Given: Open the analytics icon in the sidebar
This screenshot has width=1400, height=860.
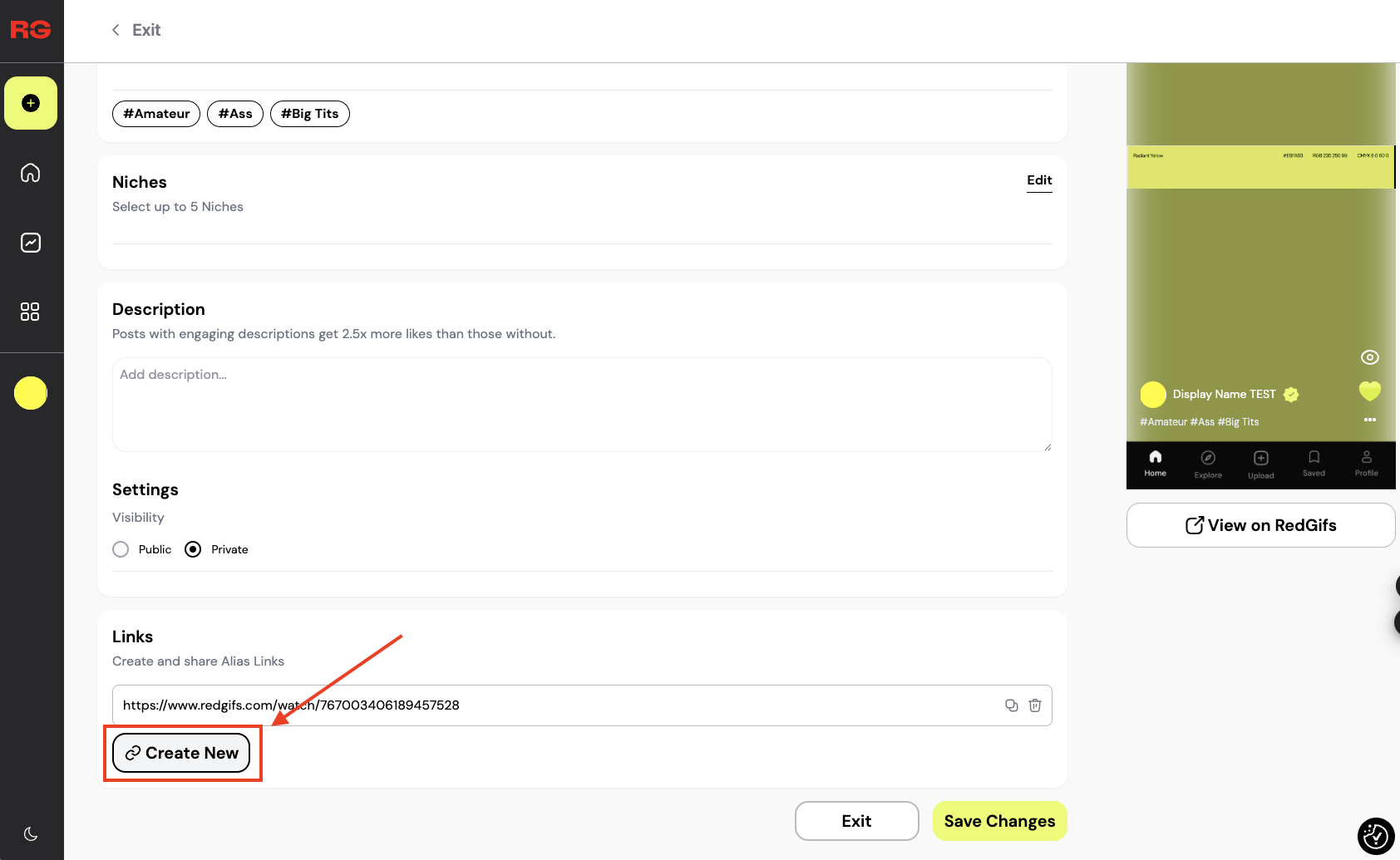Looking at the screenshot, I should (31, 243).
